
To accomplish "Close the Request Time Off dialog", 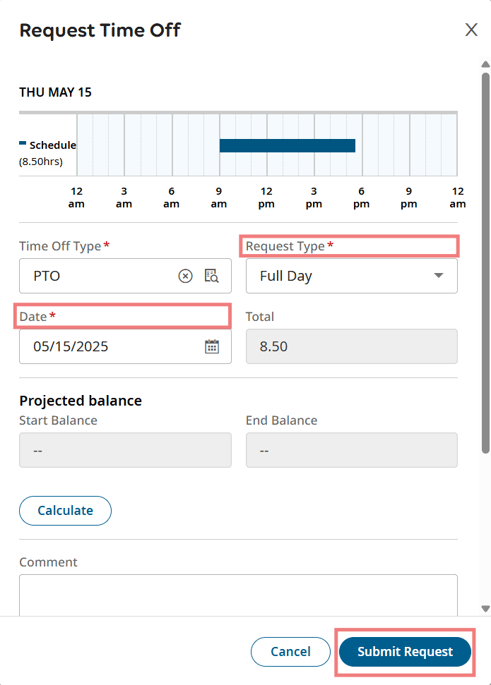I will [471, 30].
